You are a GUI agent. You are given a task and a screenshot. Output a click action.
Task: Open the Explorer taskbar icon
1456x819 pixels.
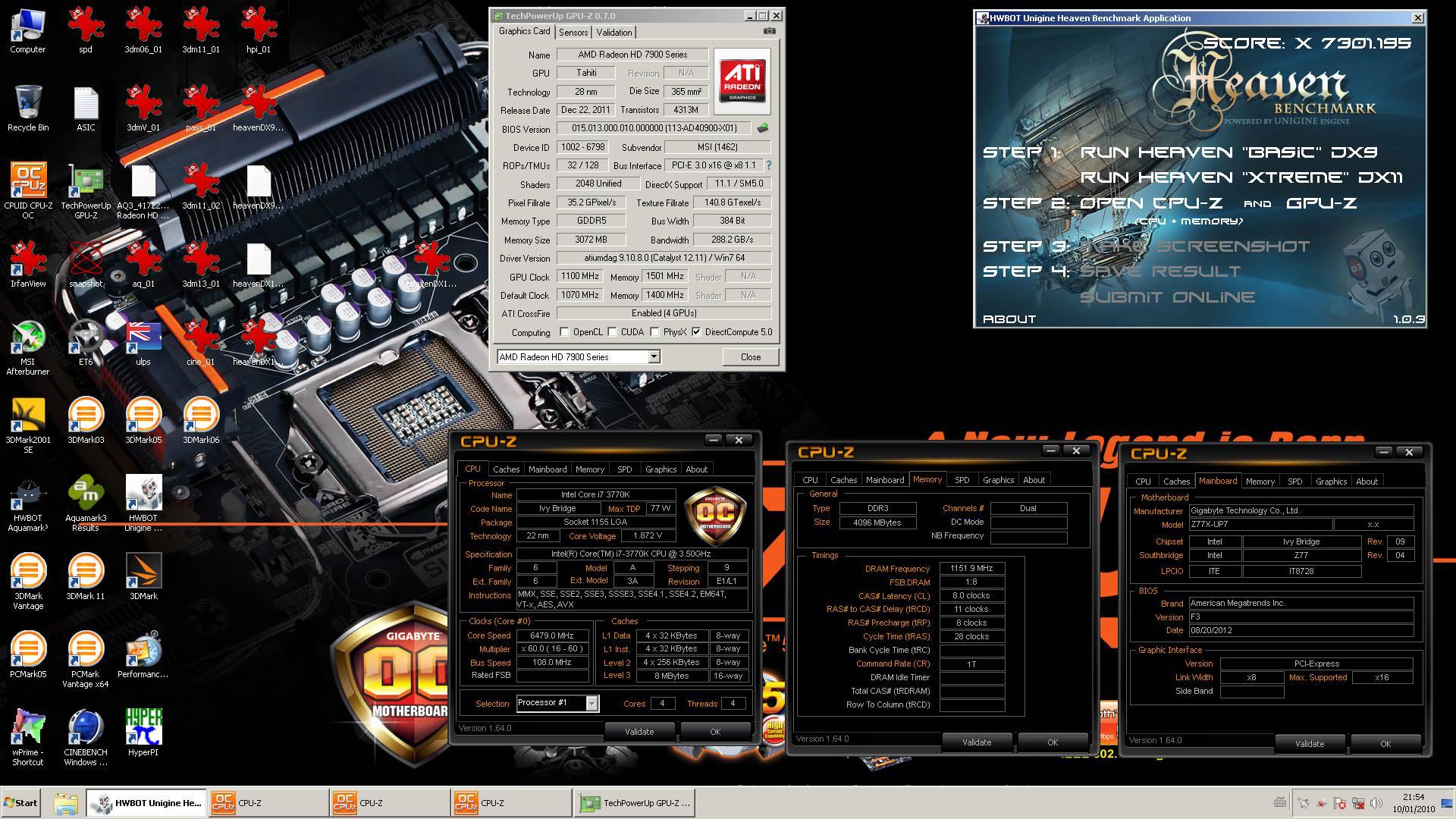pos(66,803)
